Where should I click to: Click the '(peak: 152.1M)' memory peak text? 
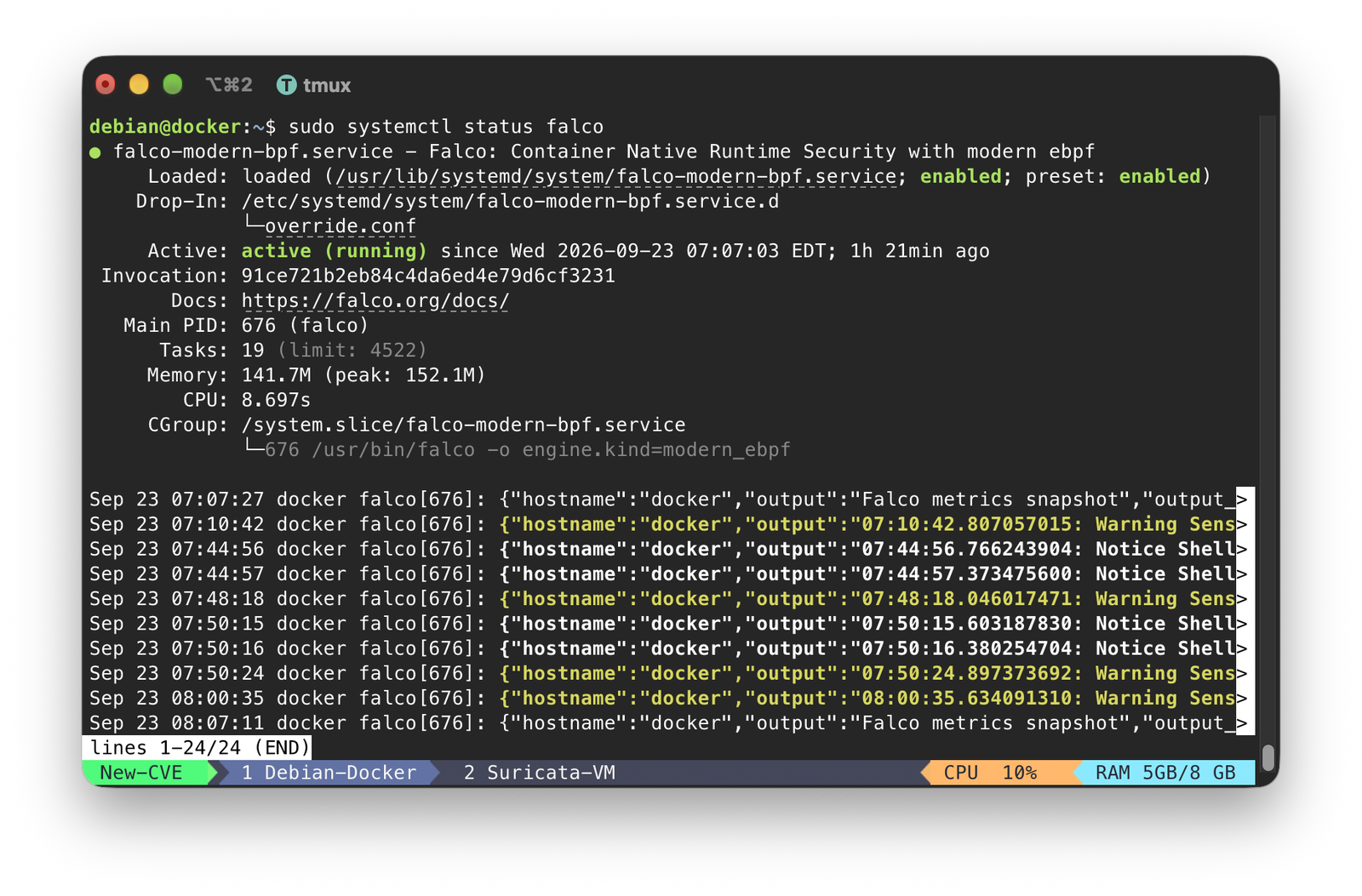click(404, 375)
